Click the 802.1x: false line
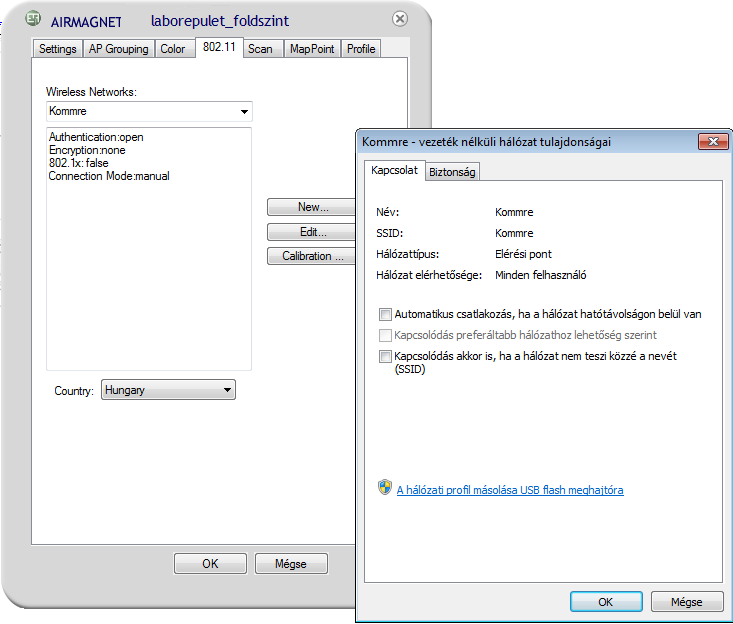The width and height of the screenshot is (733, 624). click(x=79, y=163)
